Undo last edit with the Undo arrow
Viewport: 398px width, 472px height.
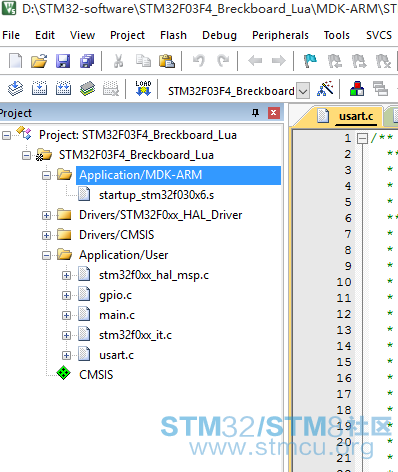199,61
